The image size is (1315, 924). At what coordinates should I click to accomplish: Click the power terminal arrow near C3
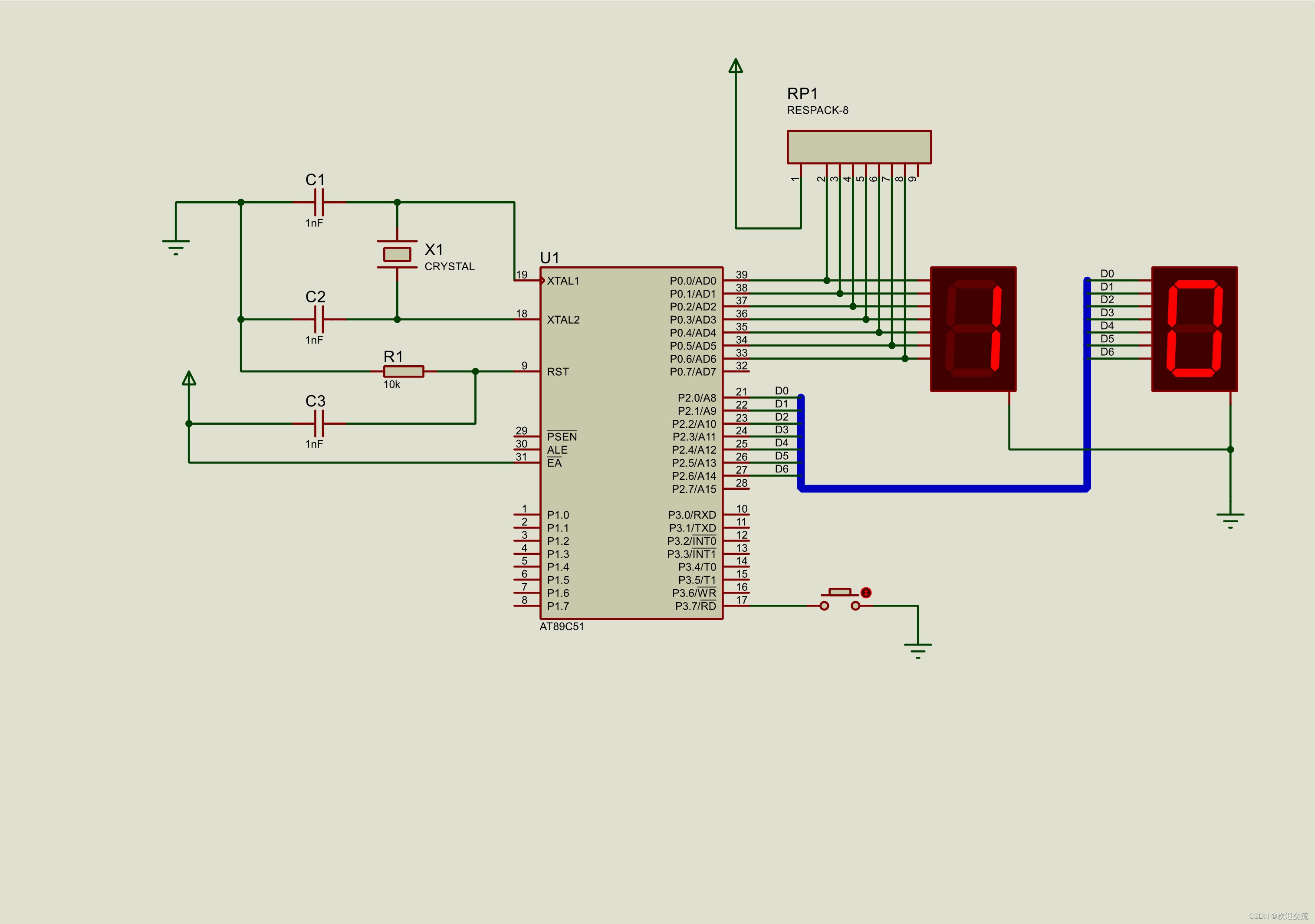coord(189,378)
